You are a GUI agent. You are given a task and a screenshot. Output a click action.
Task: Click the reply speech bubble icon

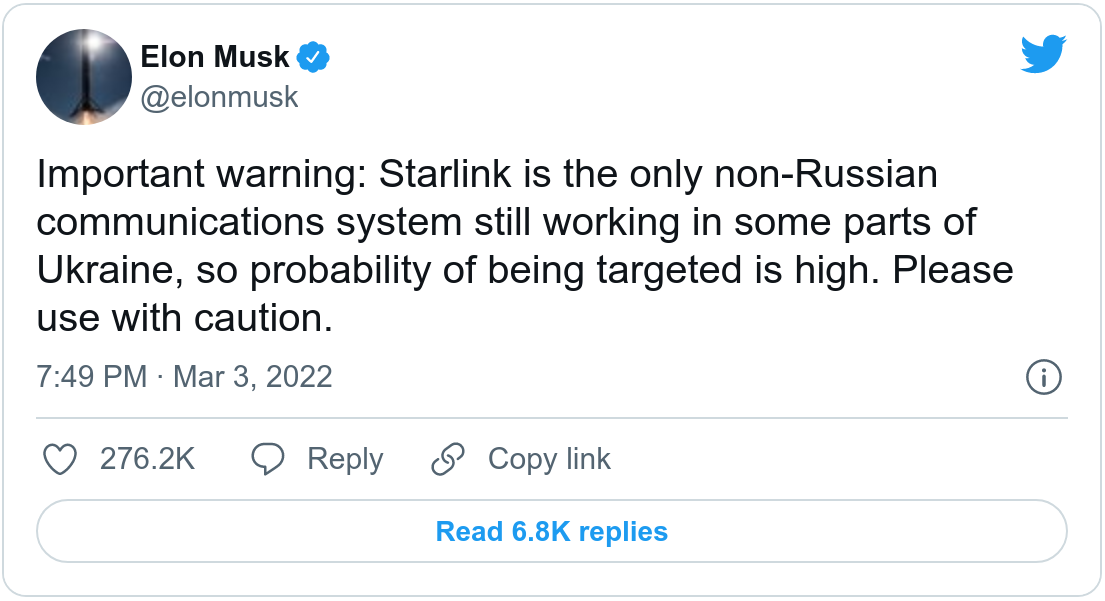coord(268,459)
